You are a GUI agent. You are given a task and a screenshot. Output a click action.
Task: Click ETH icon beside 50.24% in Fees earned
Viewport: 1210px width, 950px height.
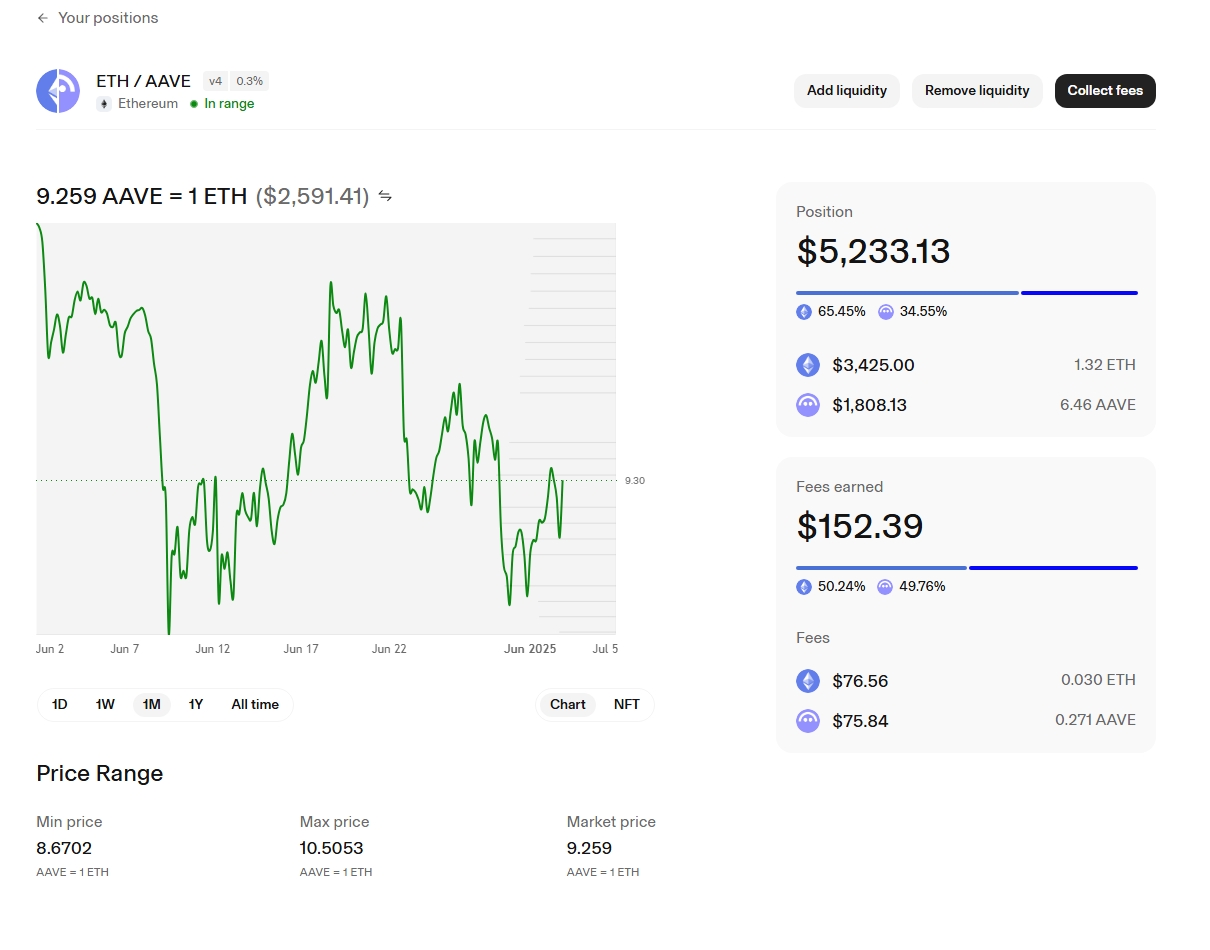[x=804, y=587]
